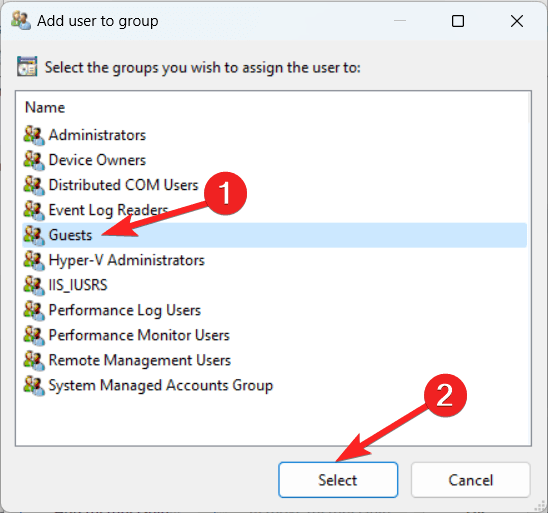Viewport: 548px width, 513px height.
Task: Click the Hyper-V Administrators group icon
Action: 34,260
